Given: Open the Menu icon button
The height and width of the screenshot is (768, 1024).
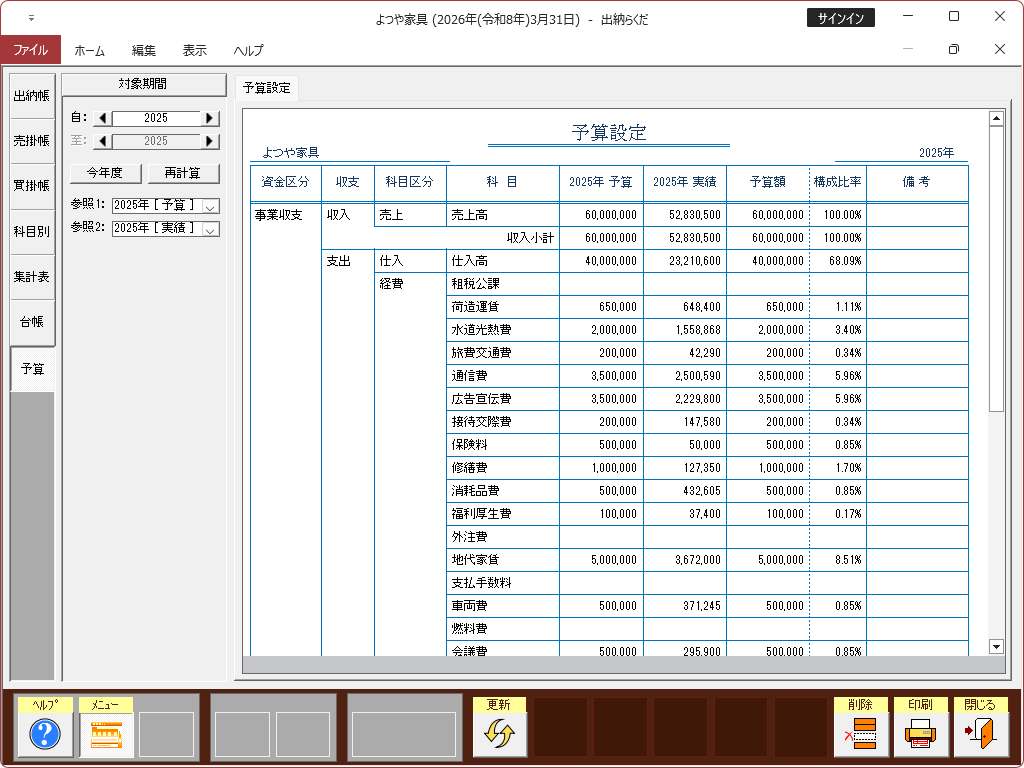Looking at the screenshot, I should pos(106,735).
